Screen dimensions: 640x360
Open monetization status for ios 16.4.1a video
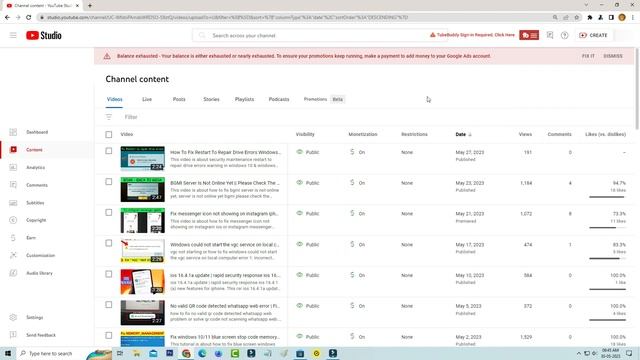tap(357, 275)
